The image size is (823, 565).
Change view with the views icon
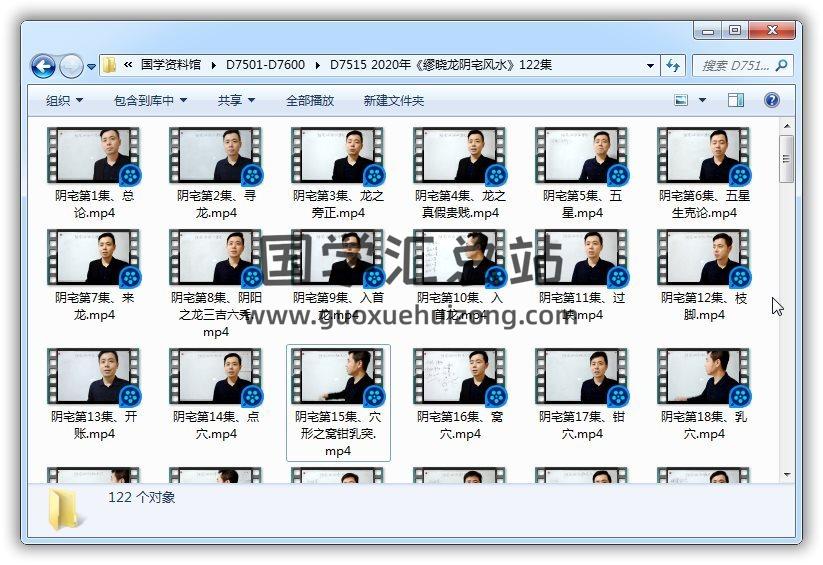[681, 100]
